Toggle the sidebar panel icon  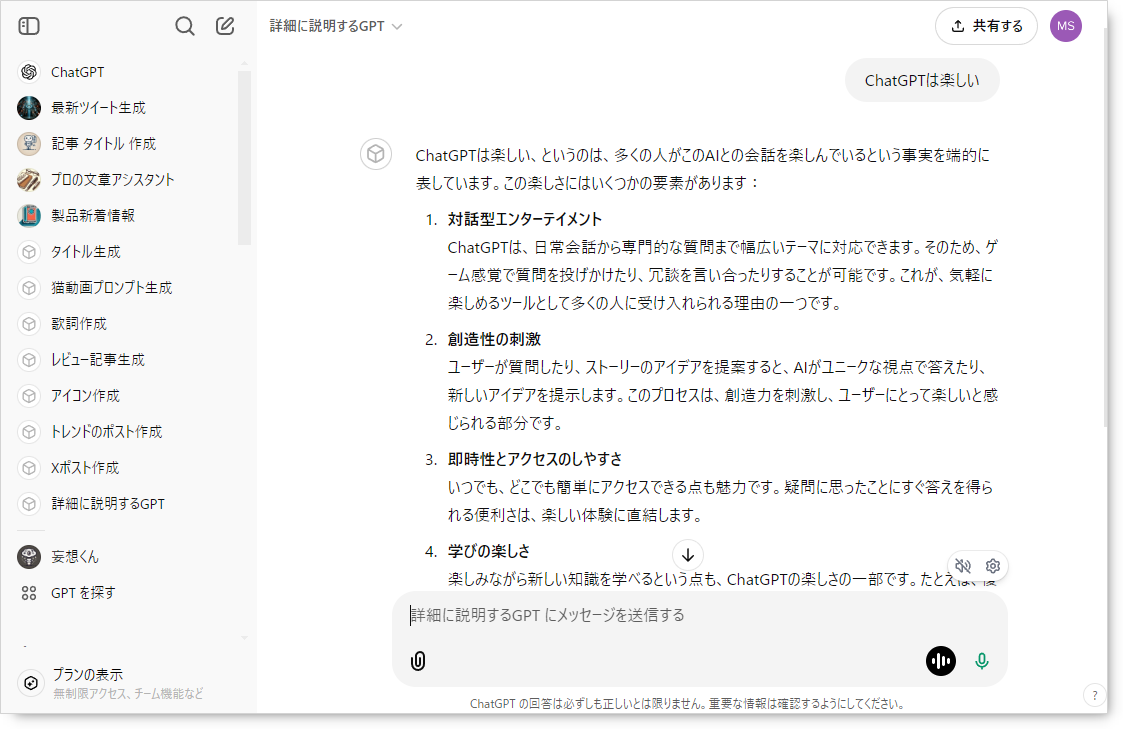click(29, 26)
